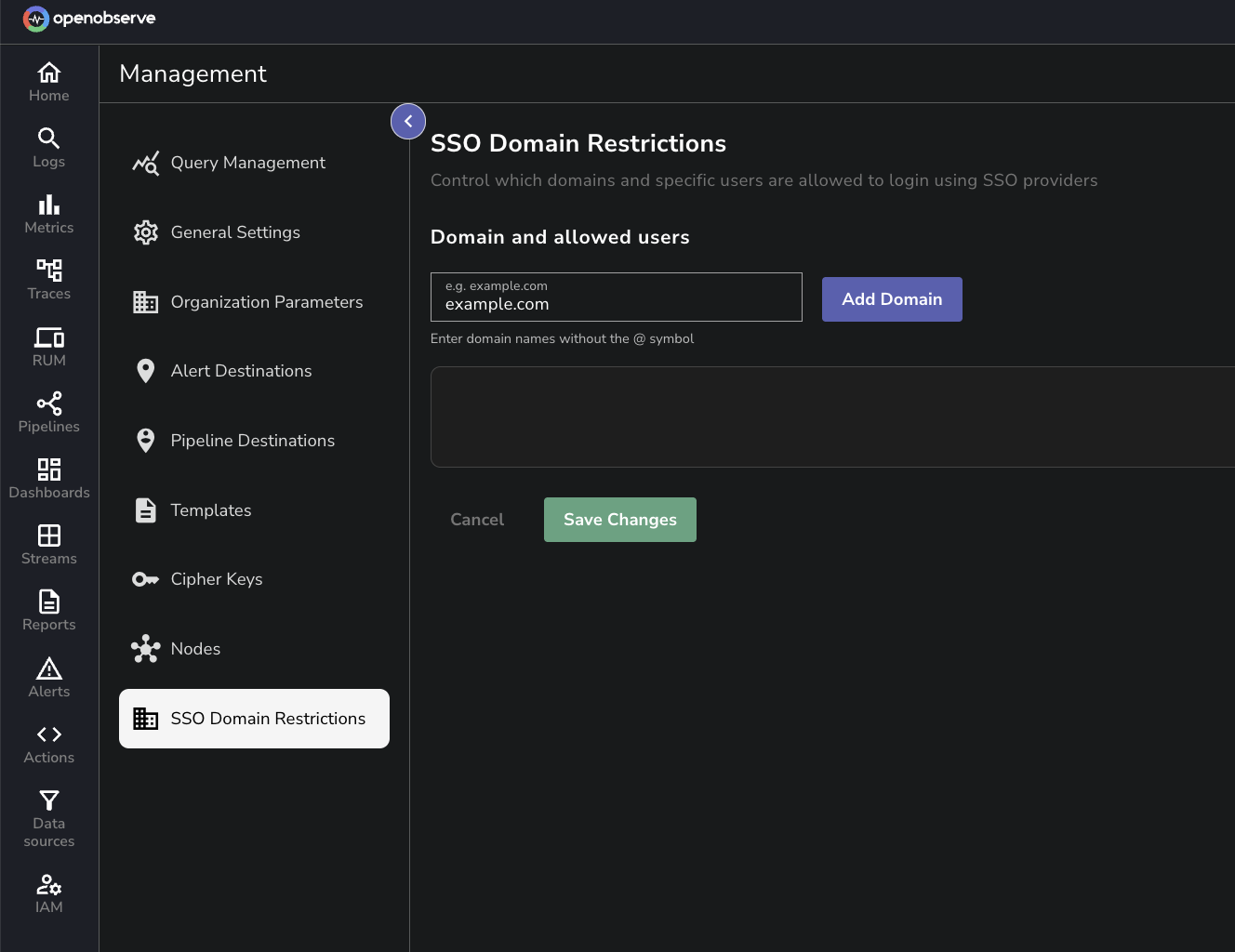Navigate to Pipelines icon

click(48, 403)
